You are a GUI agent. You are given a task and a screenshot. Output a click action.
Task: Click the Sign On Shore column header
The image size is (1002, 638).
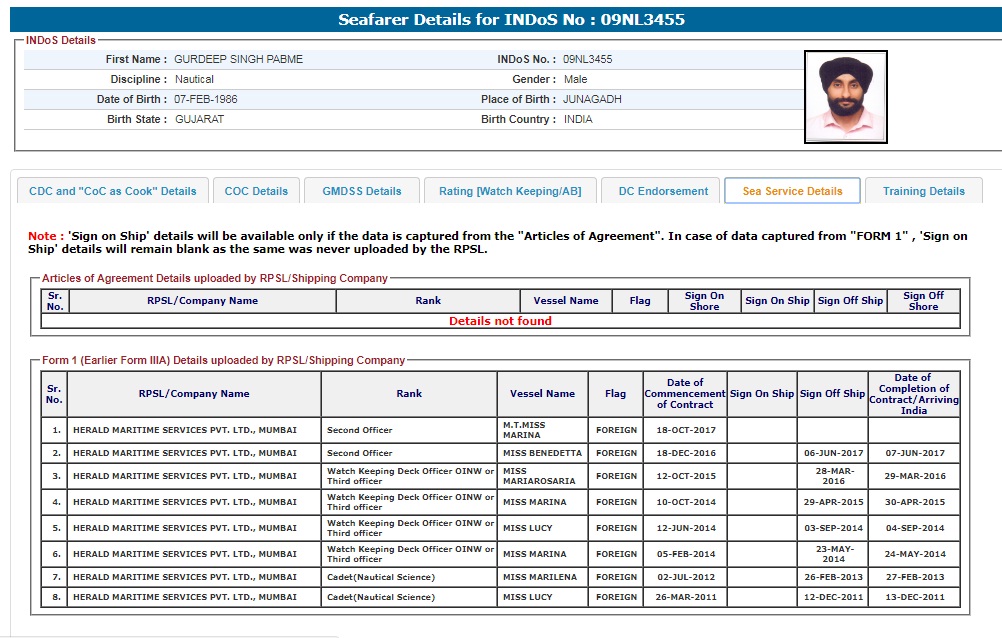click(x=704, y=301)
